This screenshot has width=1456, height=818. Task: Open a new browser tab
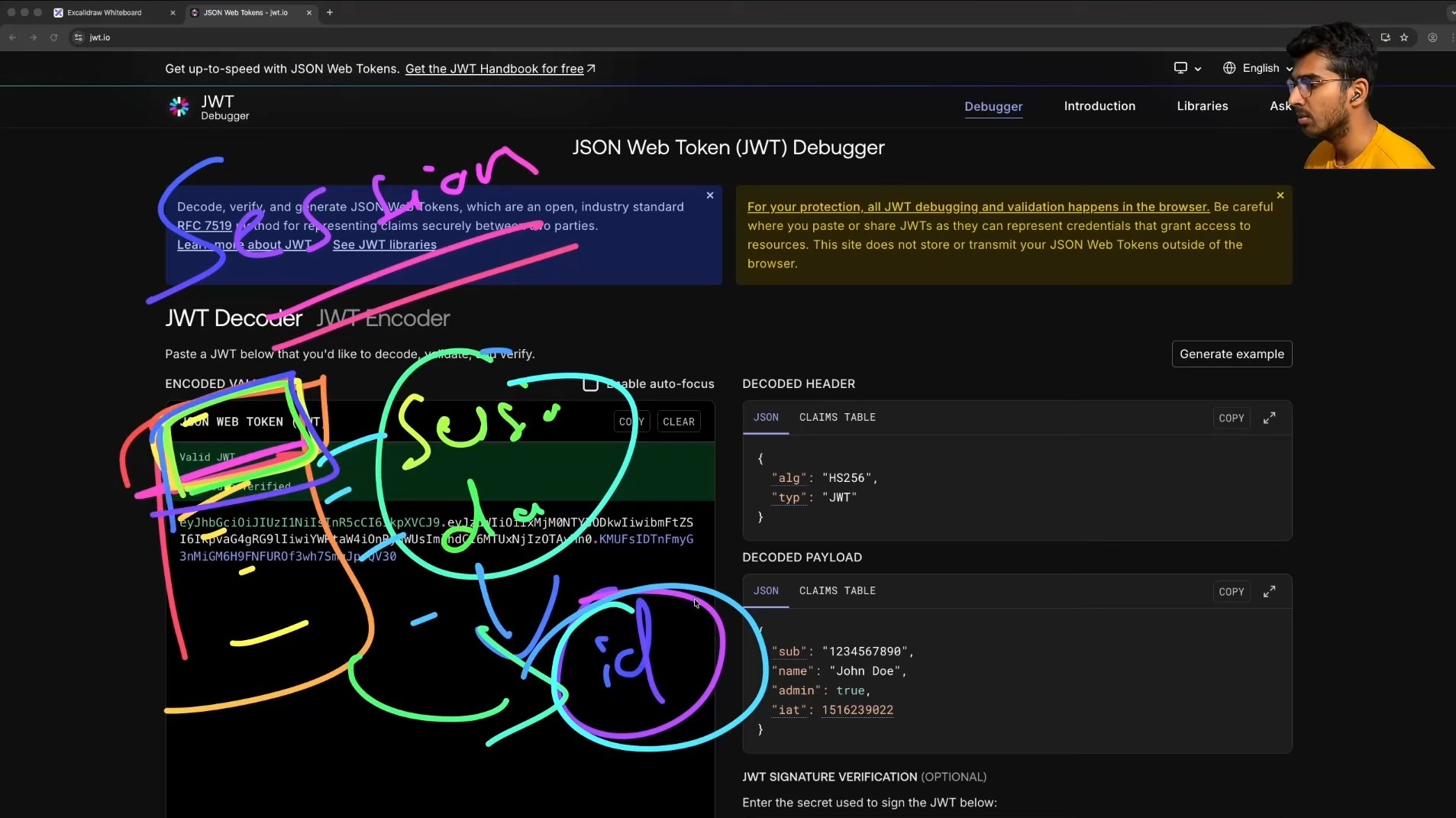click(330, 12)
